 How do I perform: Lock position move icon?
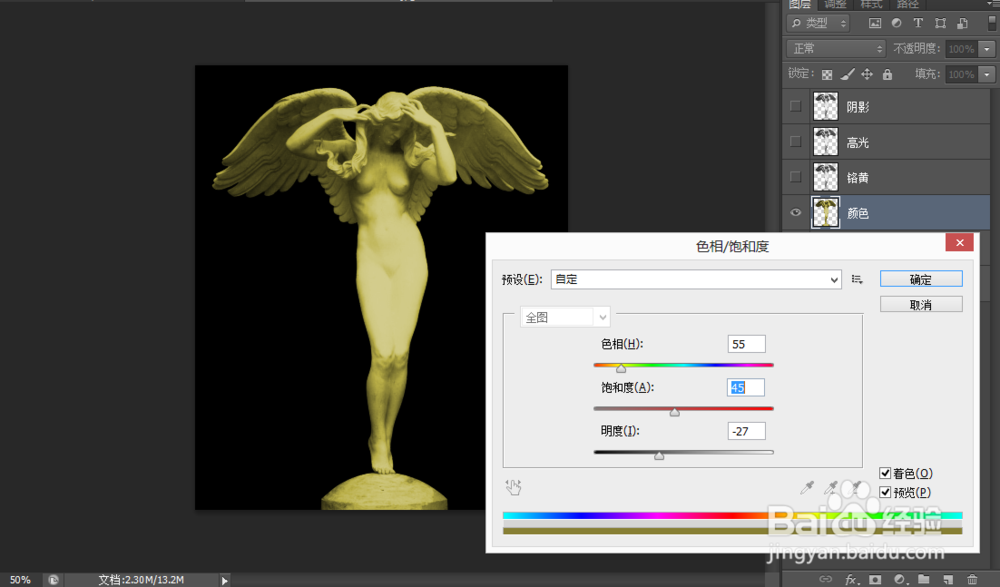point(867,75)
